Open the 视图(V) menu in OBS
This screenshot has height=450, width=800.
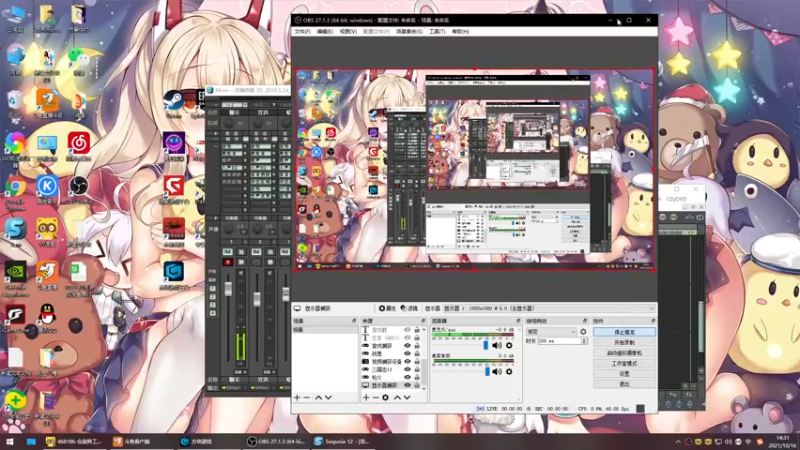[x=348, y=32]
